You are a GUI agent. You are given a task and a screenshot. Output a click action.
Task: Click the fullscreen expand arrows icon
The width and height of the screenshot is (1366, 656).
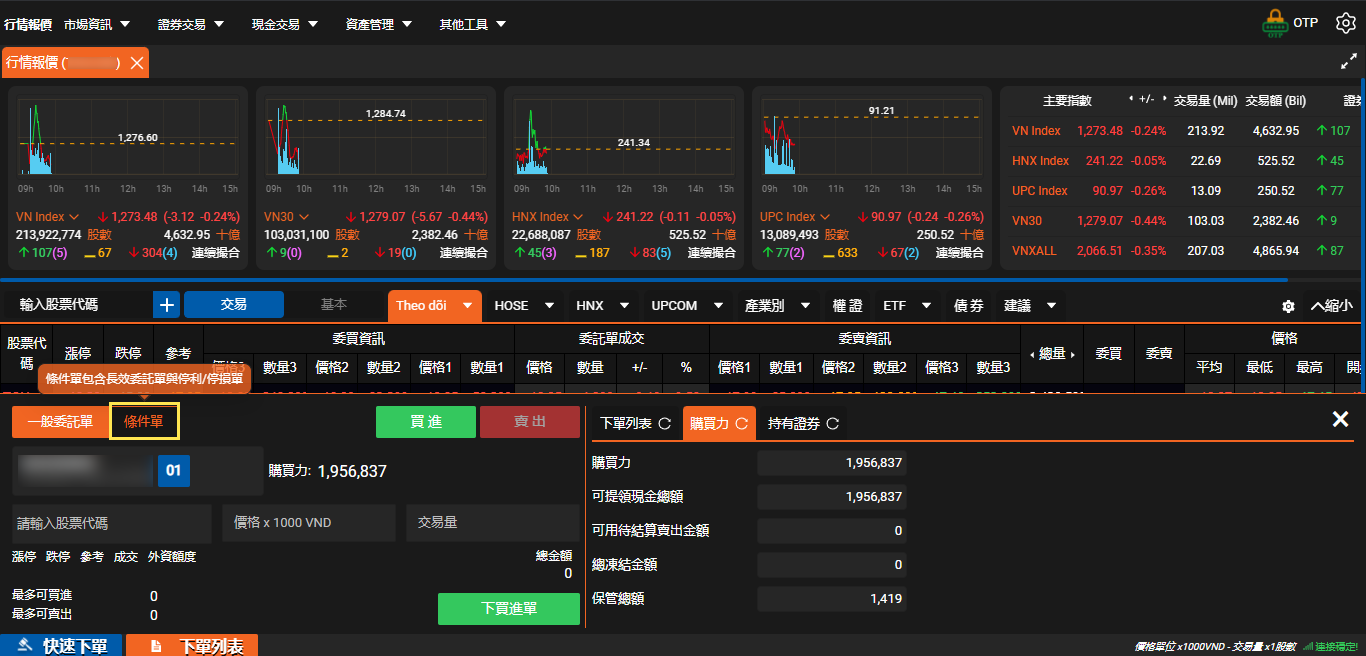point(1348,62)
